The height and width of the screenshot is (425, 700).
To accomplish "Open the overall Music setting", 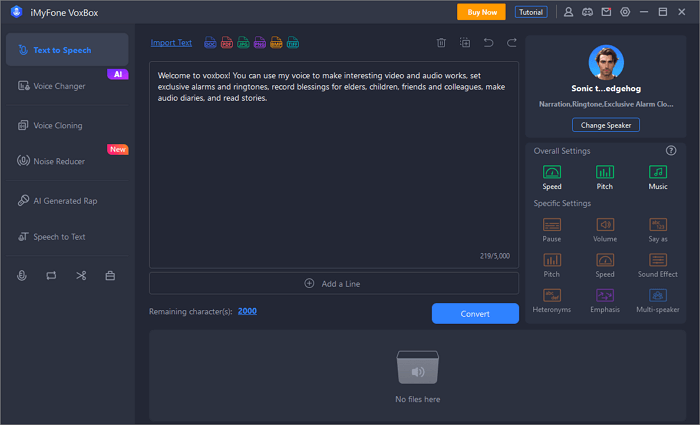I will (658, 173).
